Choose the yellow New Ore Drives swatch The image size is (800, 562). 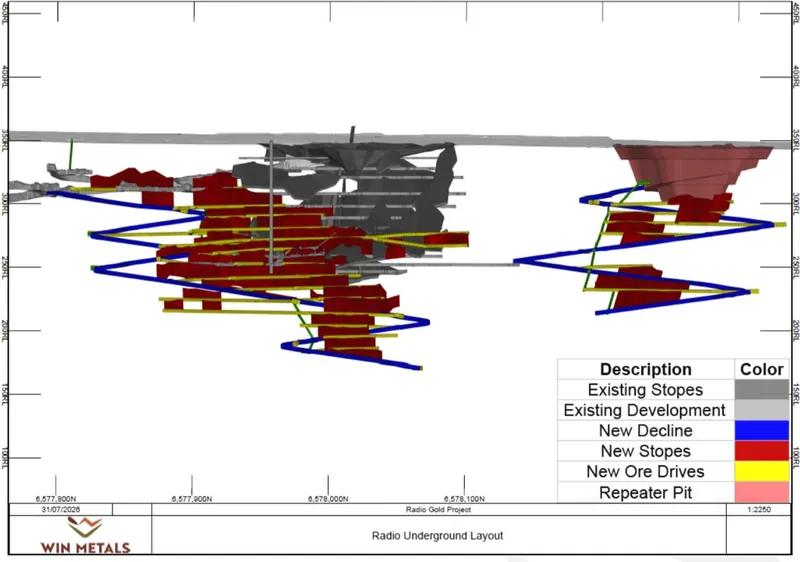pyautogui.click(x=762, y=471)
